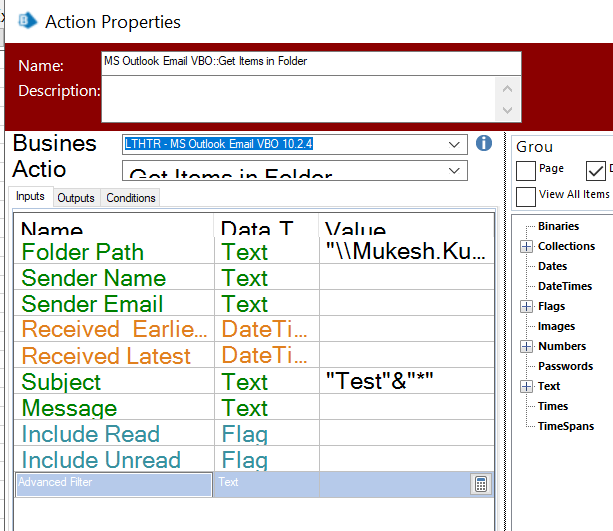Click the Description text box
Viewport: 613px width, 531px height.
300,99
